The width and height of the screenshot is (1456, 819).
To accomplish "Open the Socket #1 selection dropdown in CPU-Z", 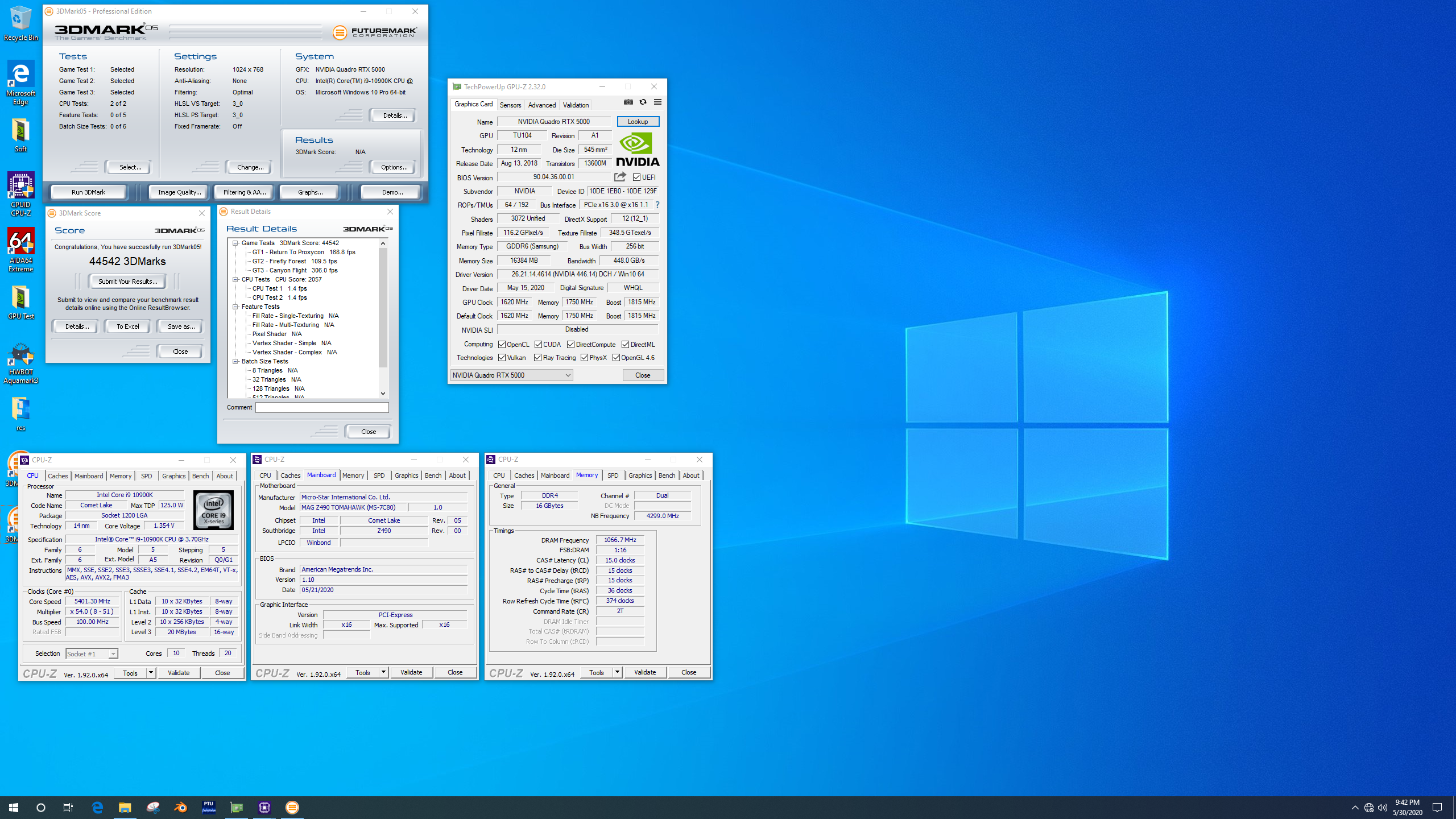I will (x=92, y=654).
